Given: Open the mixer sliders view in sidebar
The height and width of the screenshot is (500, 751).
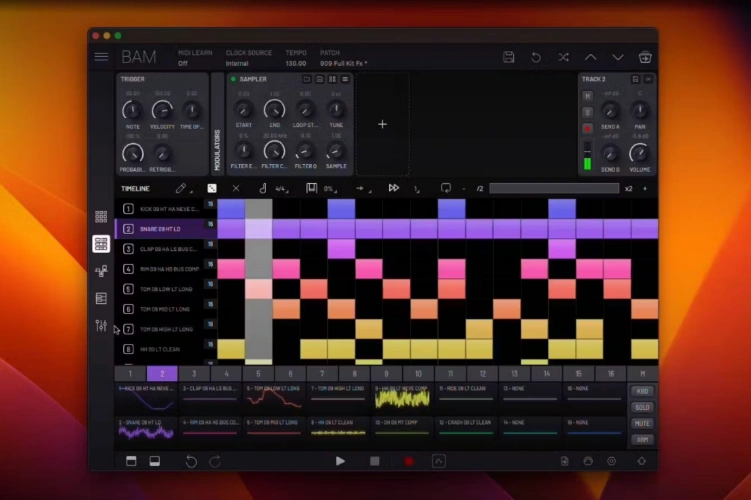Looking at the screenshot, I should point(101,326).
